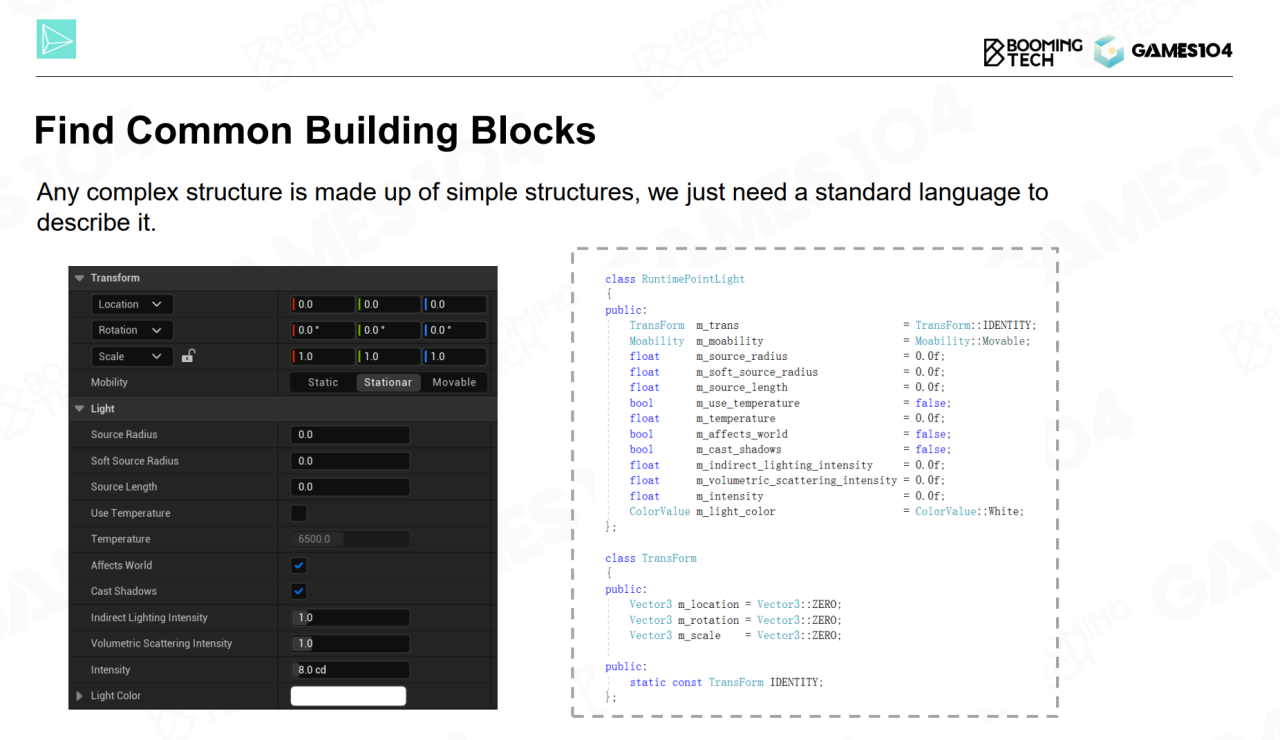
Task: Open the Rotation dropdown
Action: click(x=131, y=330)
